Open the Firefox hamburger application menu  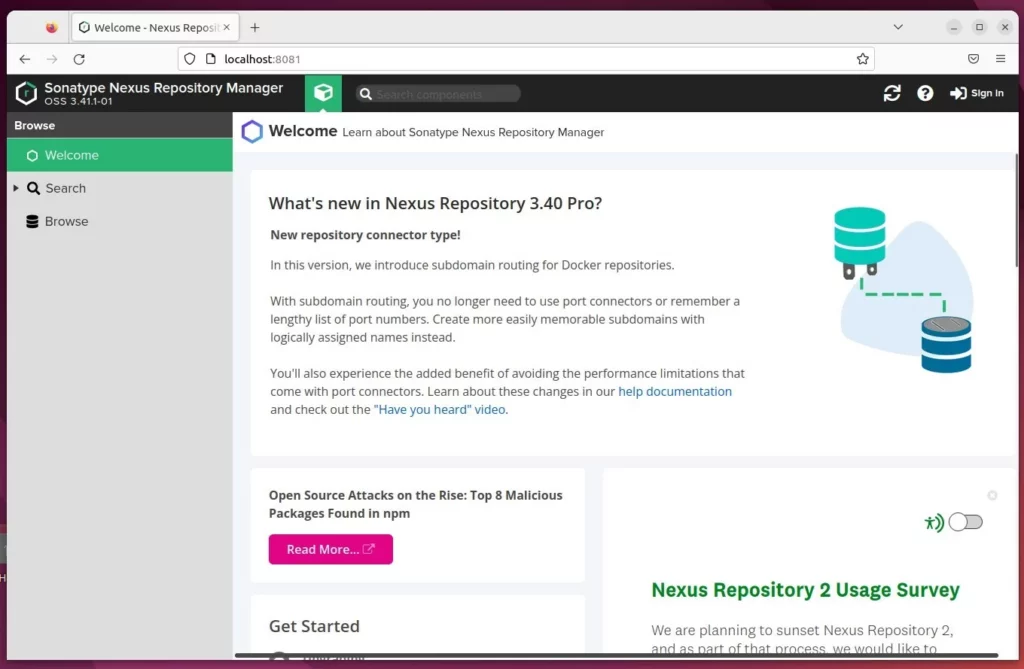click(1000, 59)
